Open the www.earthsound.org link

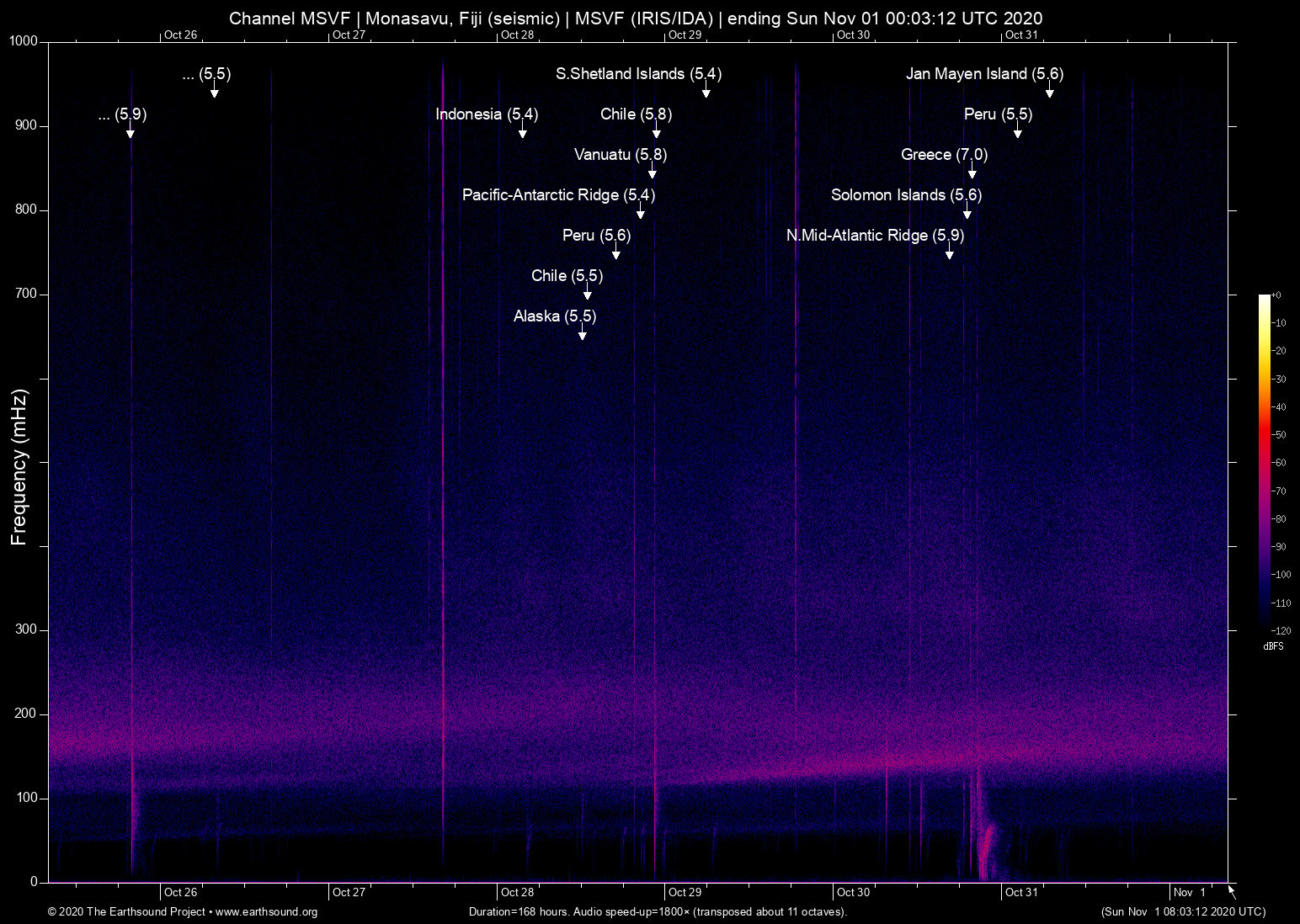[266, 912]
